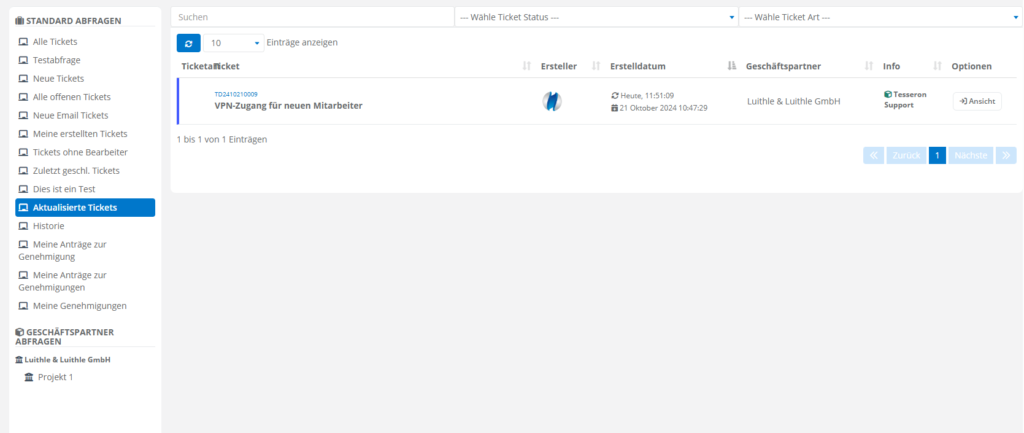Click the creator avatar in ticket row

(x=551, y=101)
